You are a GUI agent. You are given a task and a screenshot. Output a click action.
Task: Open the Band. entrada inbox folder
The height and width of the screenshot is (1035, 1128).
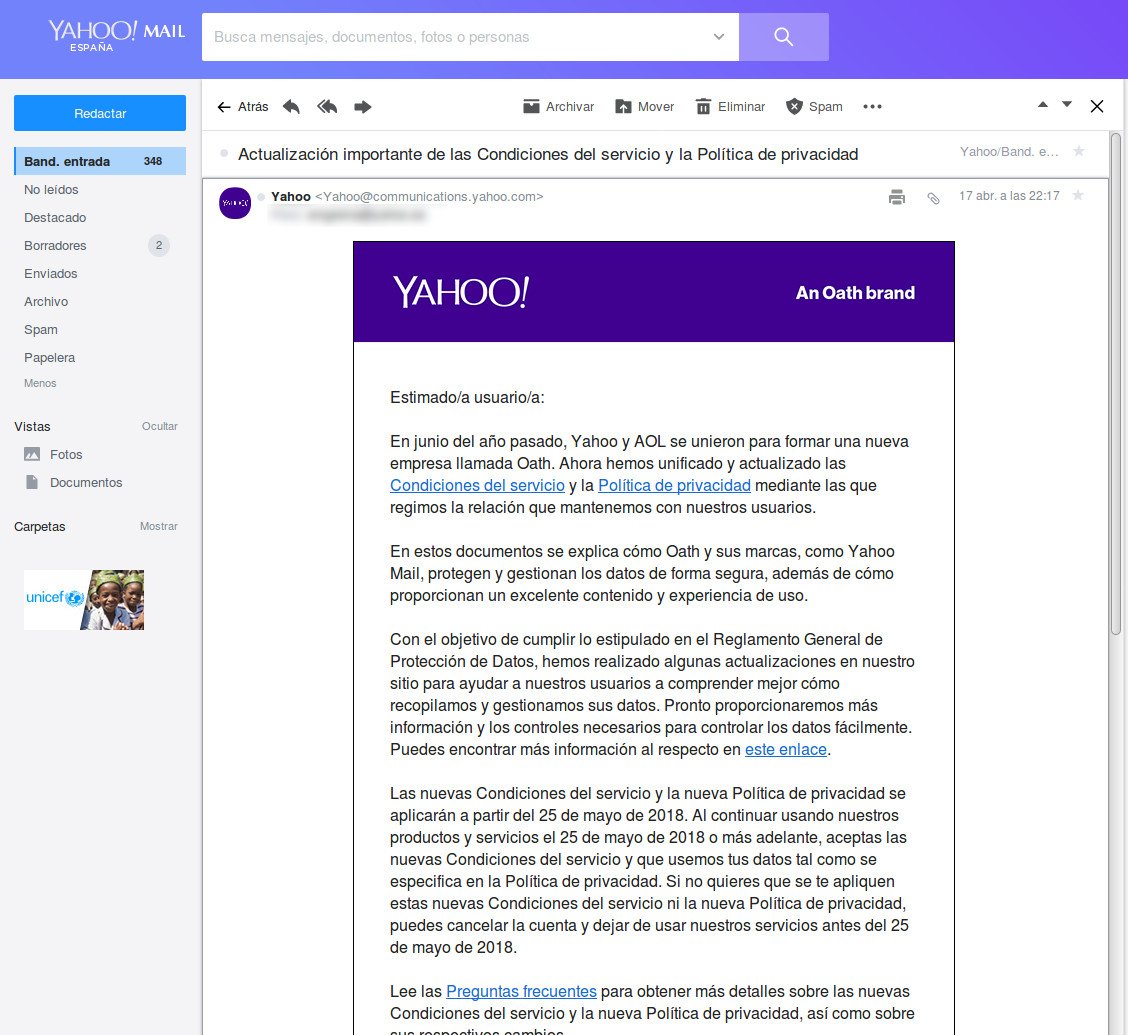point(100,161)
